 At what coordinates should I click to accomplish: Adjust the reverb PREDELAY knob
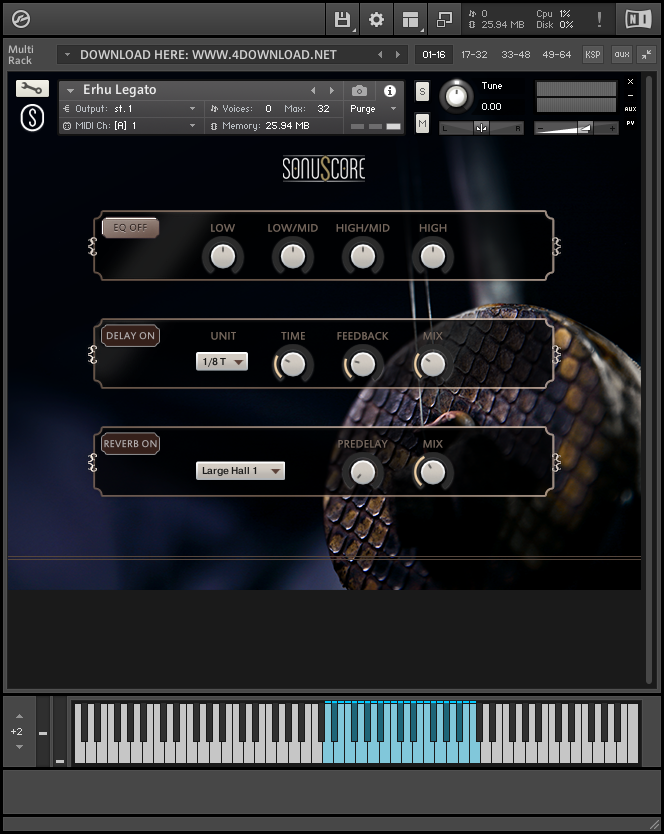click(x=363, y=472)
